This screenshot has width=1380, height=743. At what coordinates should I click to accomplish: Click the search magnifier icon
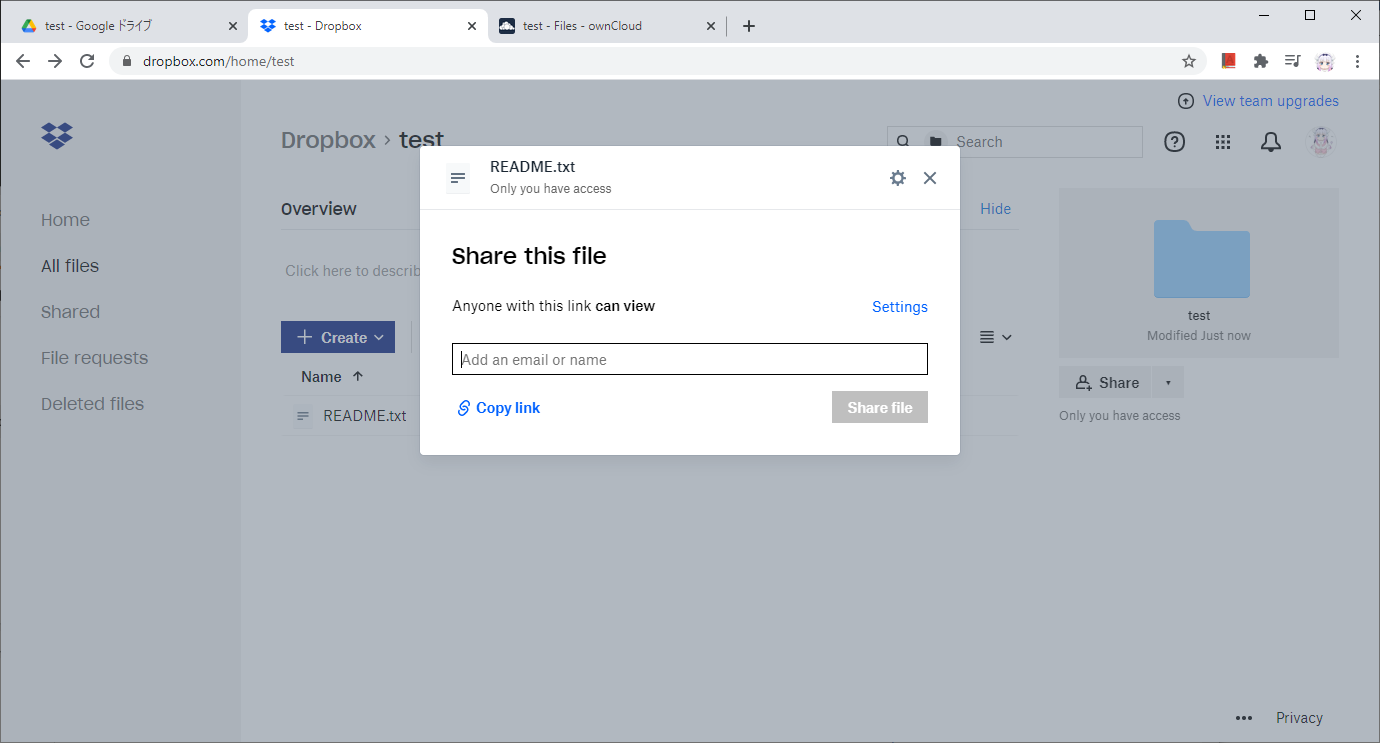903,142
